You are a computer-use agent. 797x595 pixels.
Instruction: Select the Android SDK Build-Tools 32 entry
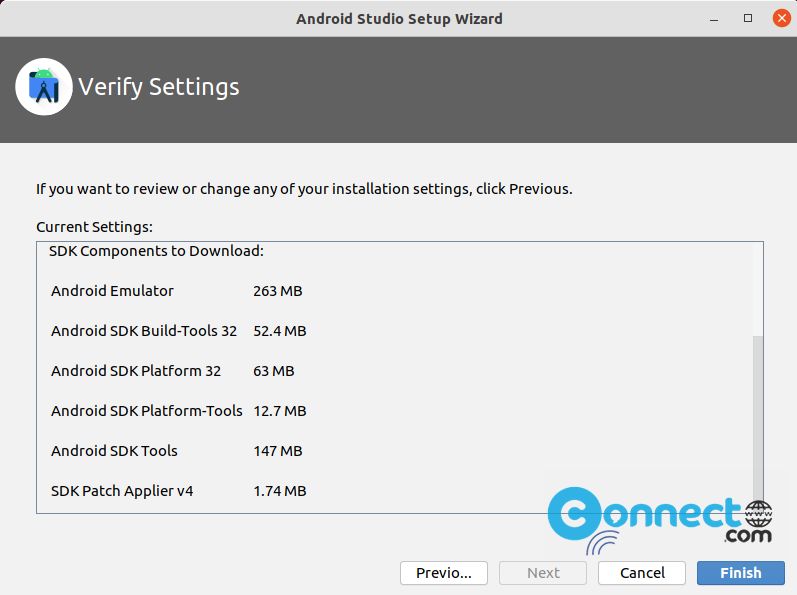[x=144, y=331]
